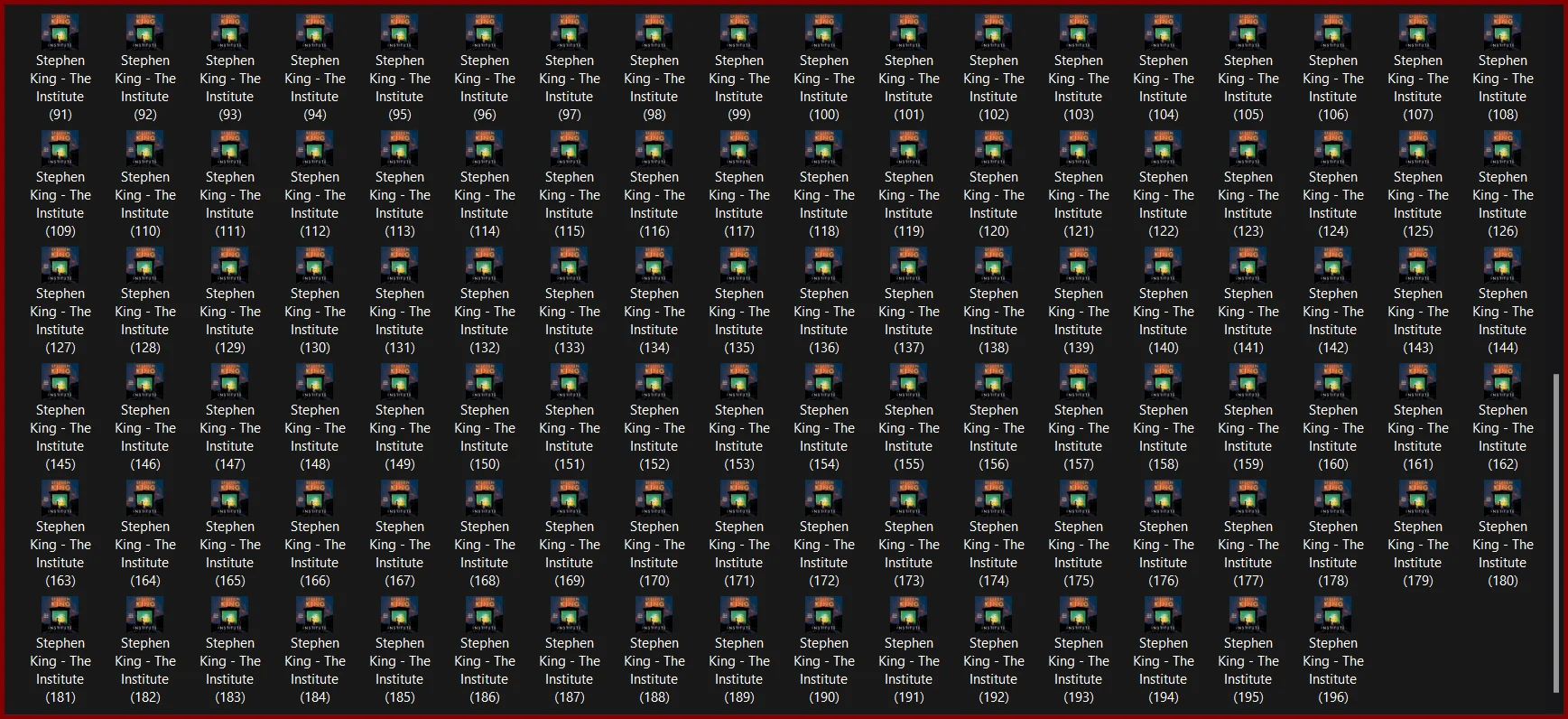
Task: Pick the cover icon of file (104)
Action: tap(1164, 33)
